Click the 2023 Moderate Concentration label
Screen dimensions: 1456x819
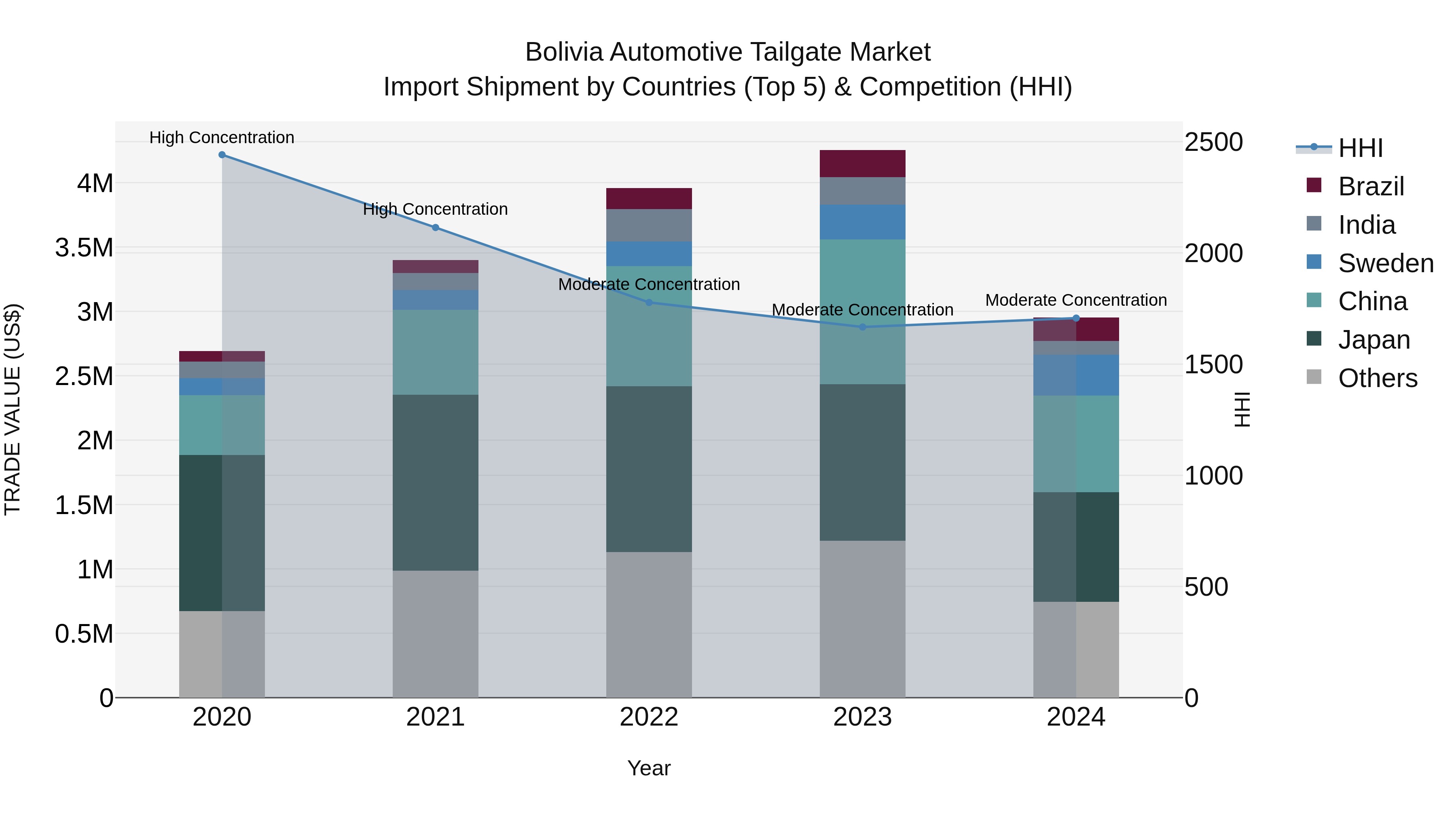[863, 310]
